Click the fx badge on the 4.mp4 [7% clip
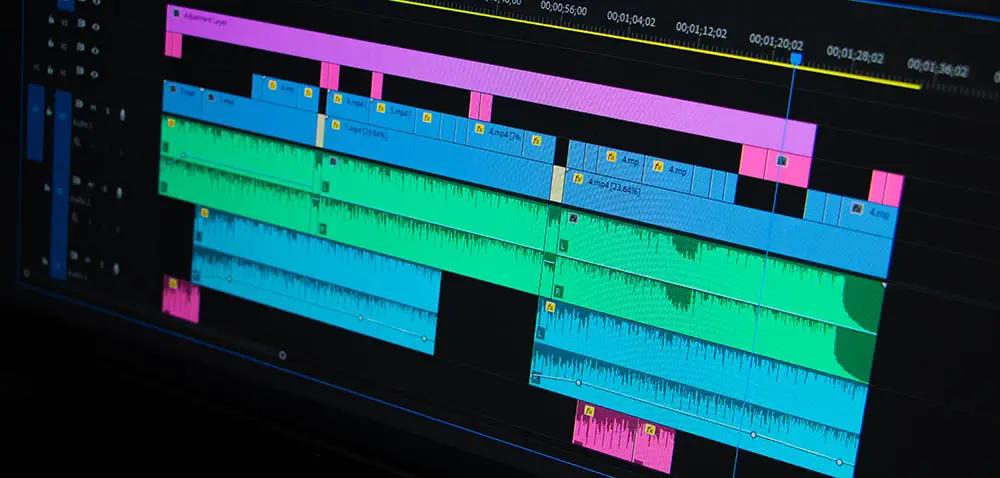 (x=480, y=129)
